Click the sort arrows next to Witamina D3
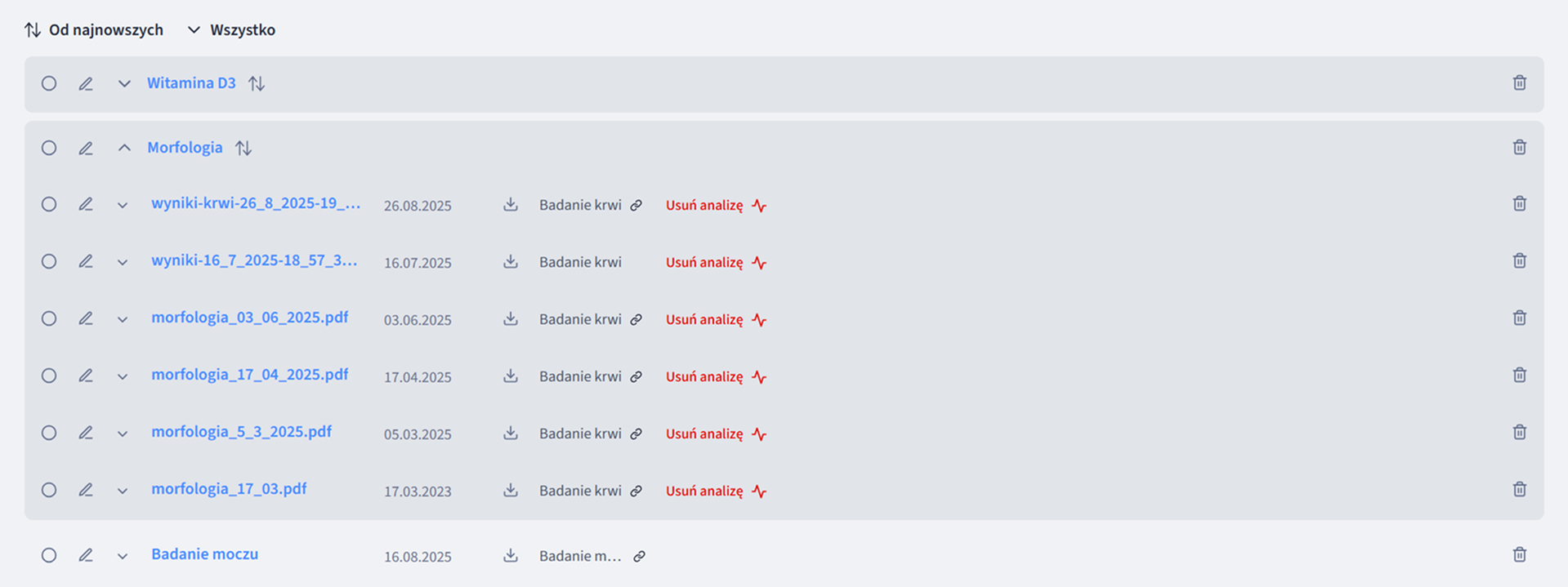 pyautogui.click(x=257, y=83)
